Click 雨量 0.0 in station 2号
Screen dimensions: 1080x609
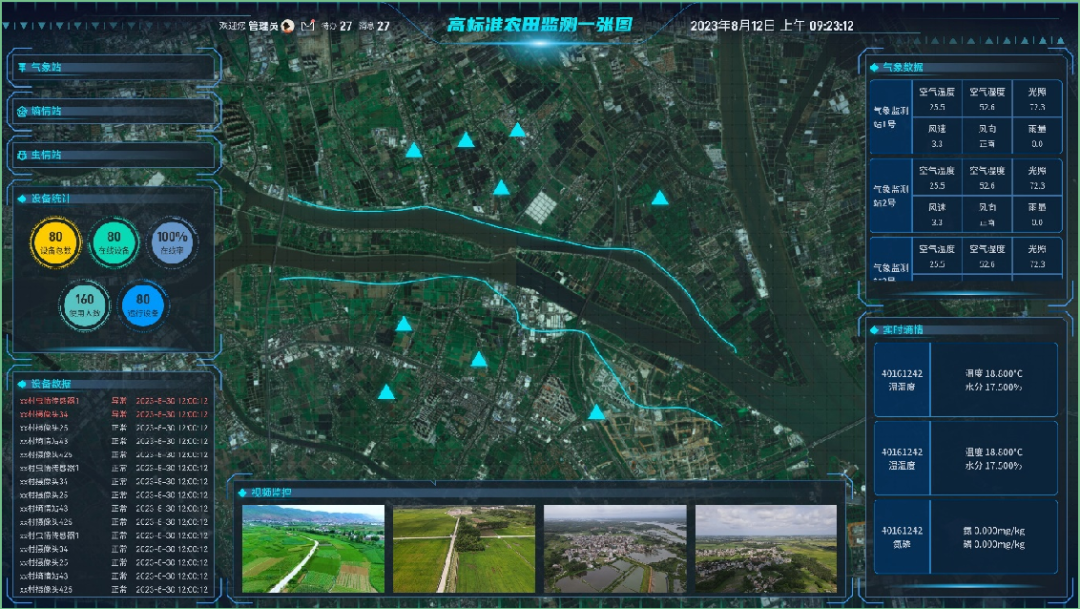[1037, 214]
